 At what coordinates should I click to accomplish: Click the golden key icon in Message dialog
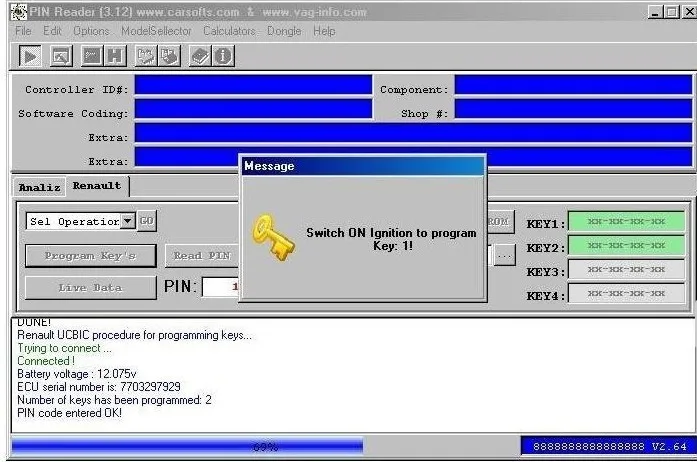click(273, 238)
